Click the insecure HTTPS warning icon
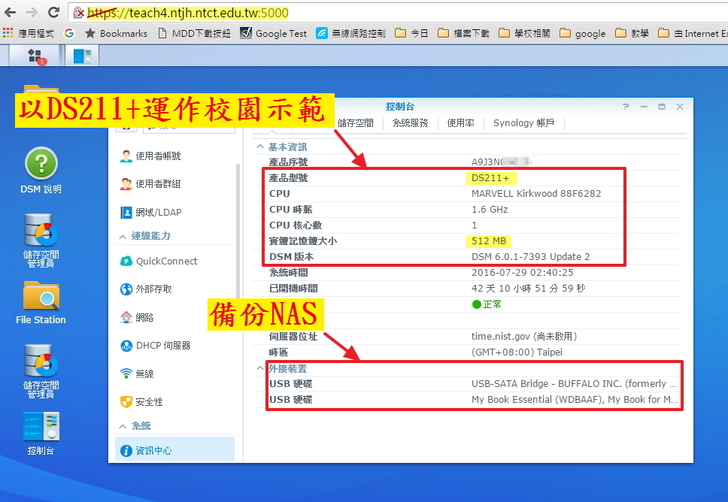This screenshot has height=502, width=728. (79, 13)
